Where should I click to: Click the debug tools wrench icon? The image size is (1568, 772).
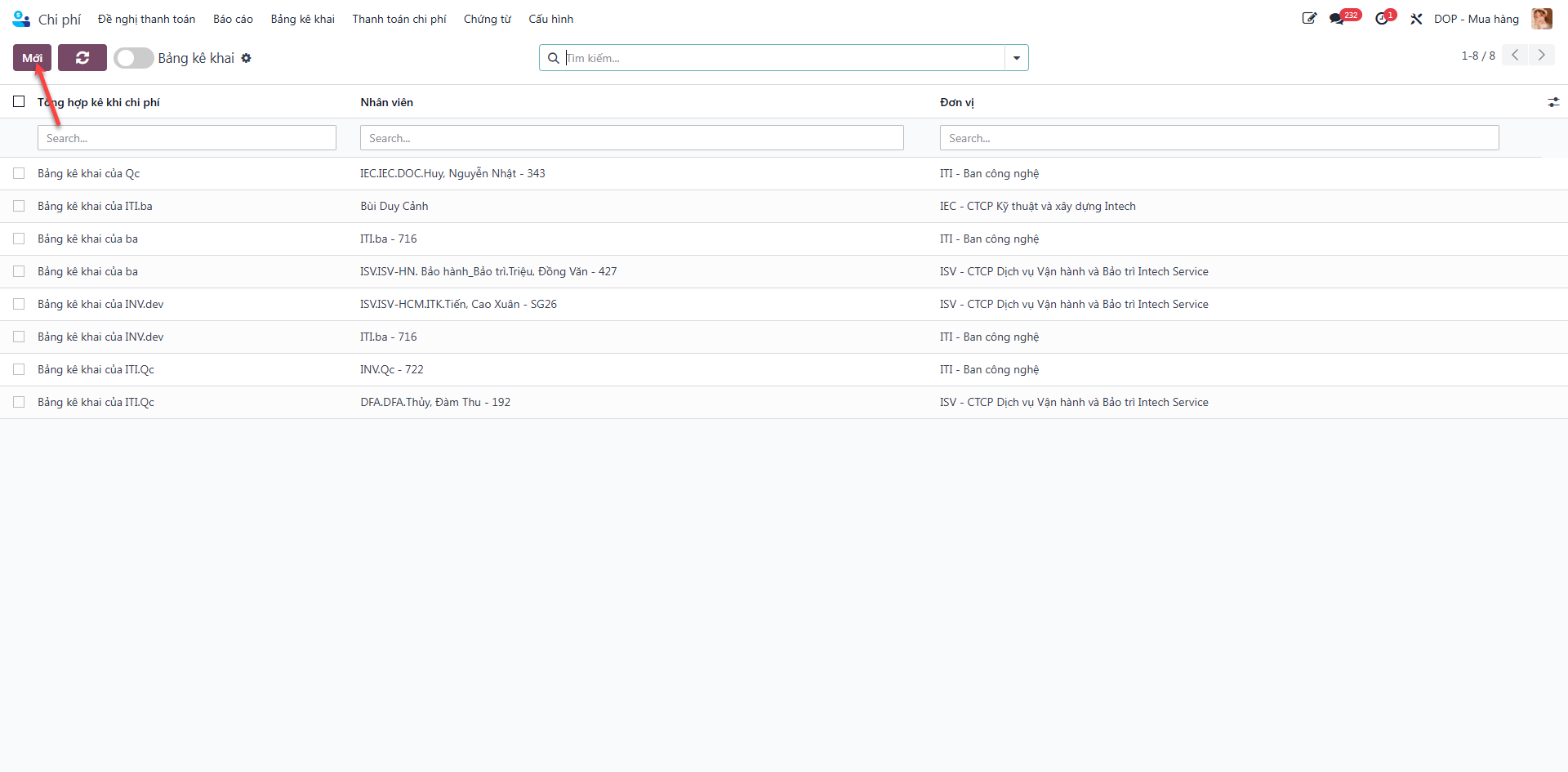click(1416, 19)
